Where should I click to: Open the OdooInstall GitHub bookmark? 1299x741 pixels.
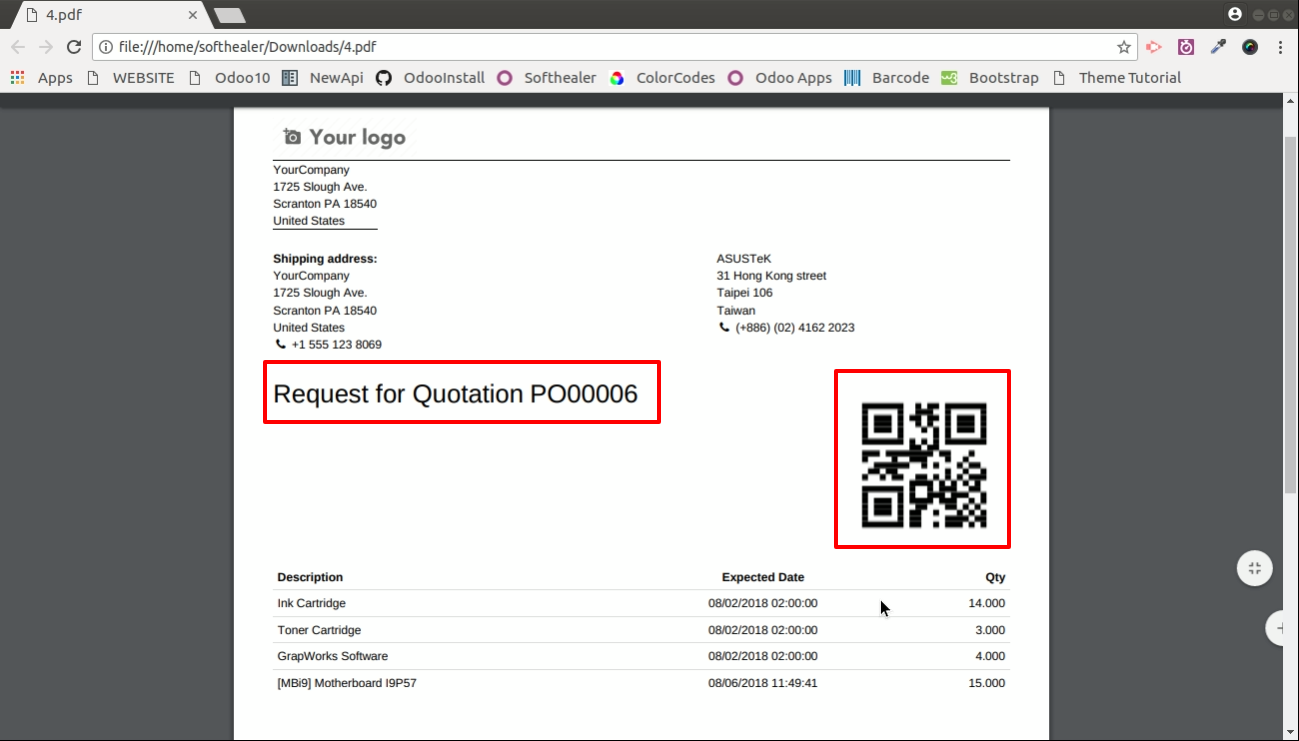pos(431,78)
